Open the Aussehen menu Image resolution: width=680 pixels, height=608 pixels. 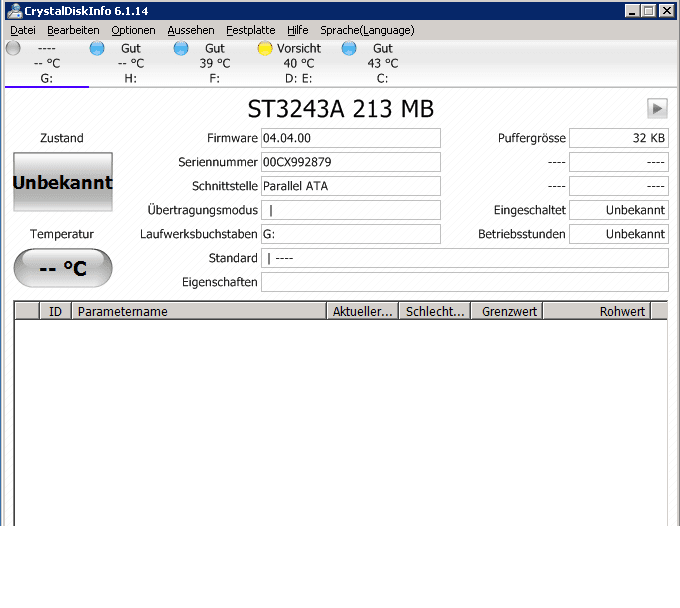pos(191,30)
